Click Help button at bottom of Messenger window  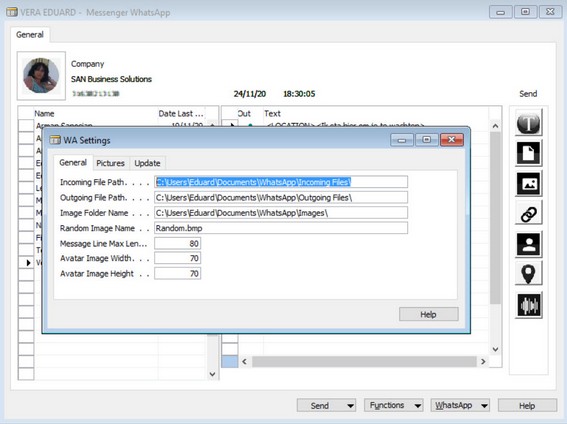(x=527, y=406)
